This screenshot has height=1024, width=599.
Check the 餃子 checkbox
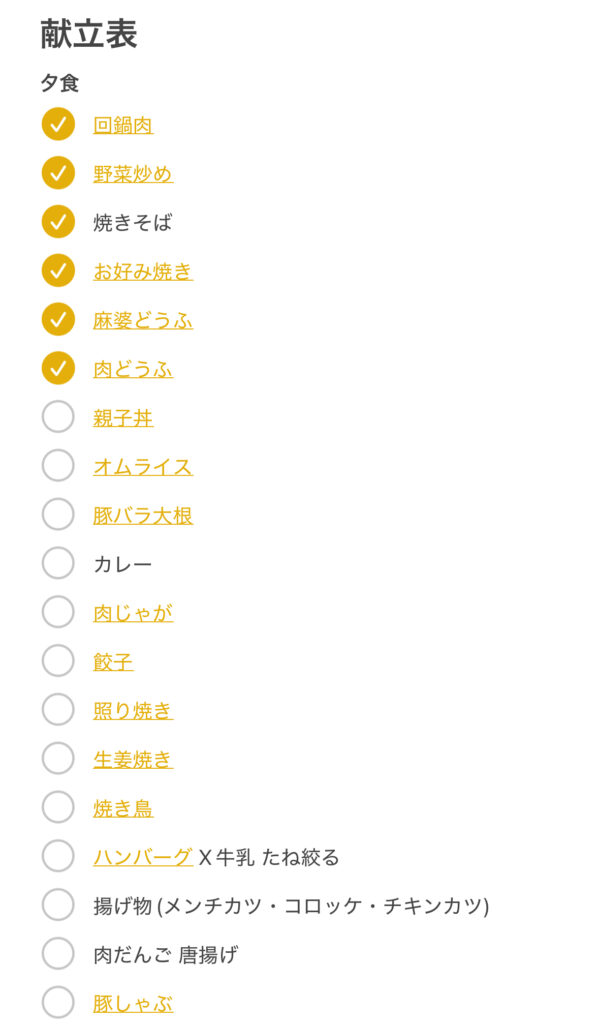(x=58, y=661)
